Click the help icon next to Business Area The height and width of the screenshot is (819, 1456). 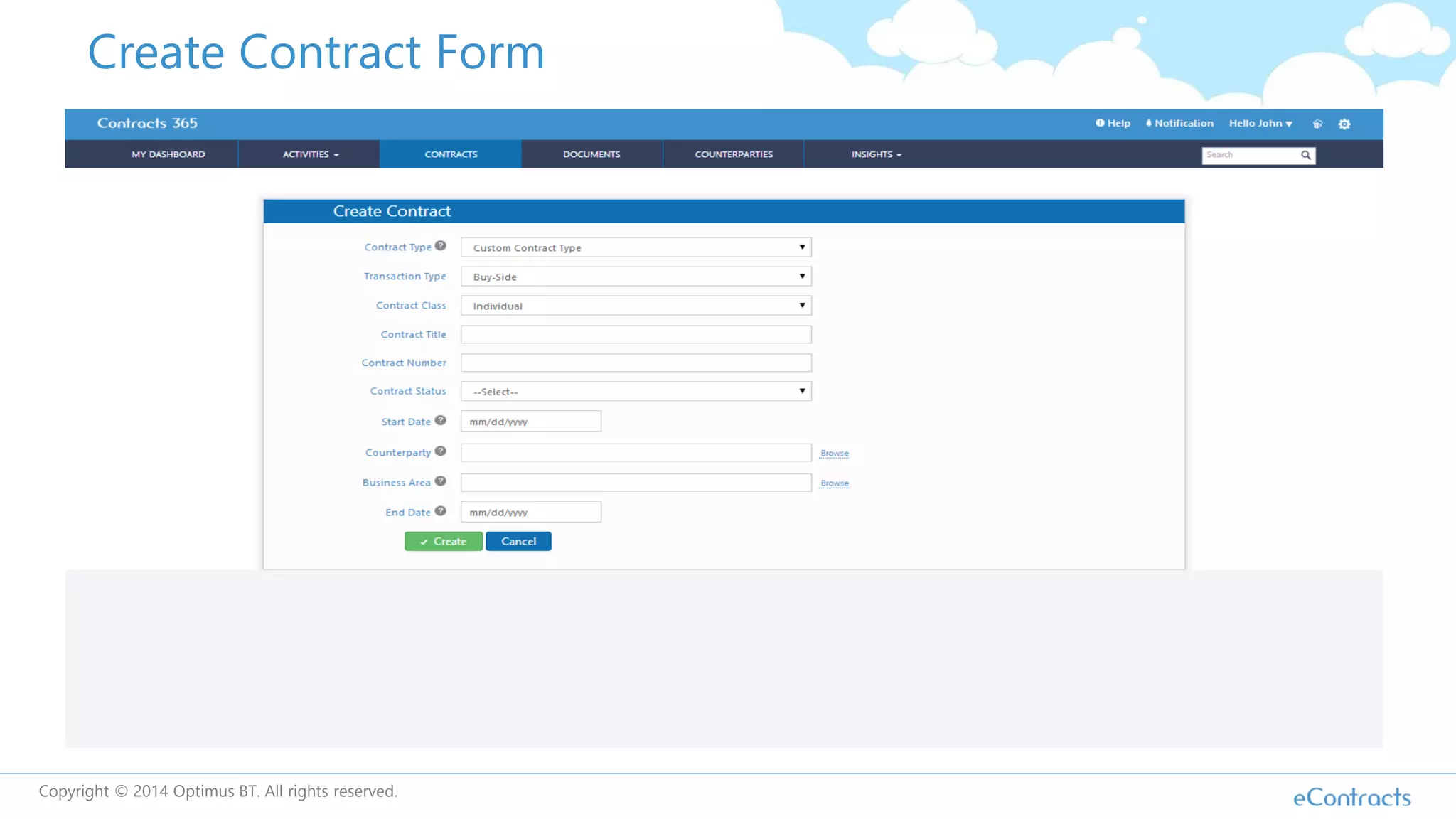coord(441,481)
